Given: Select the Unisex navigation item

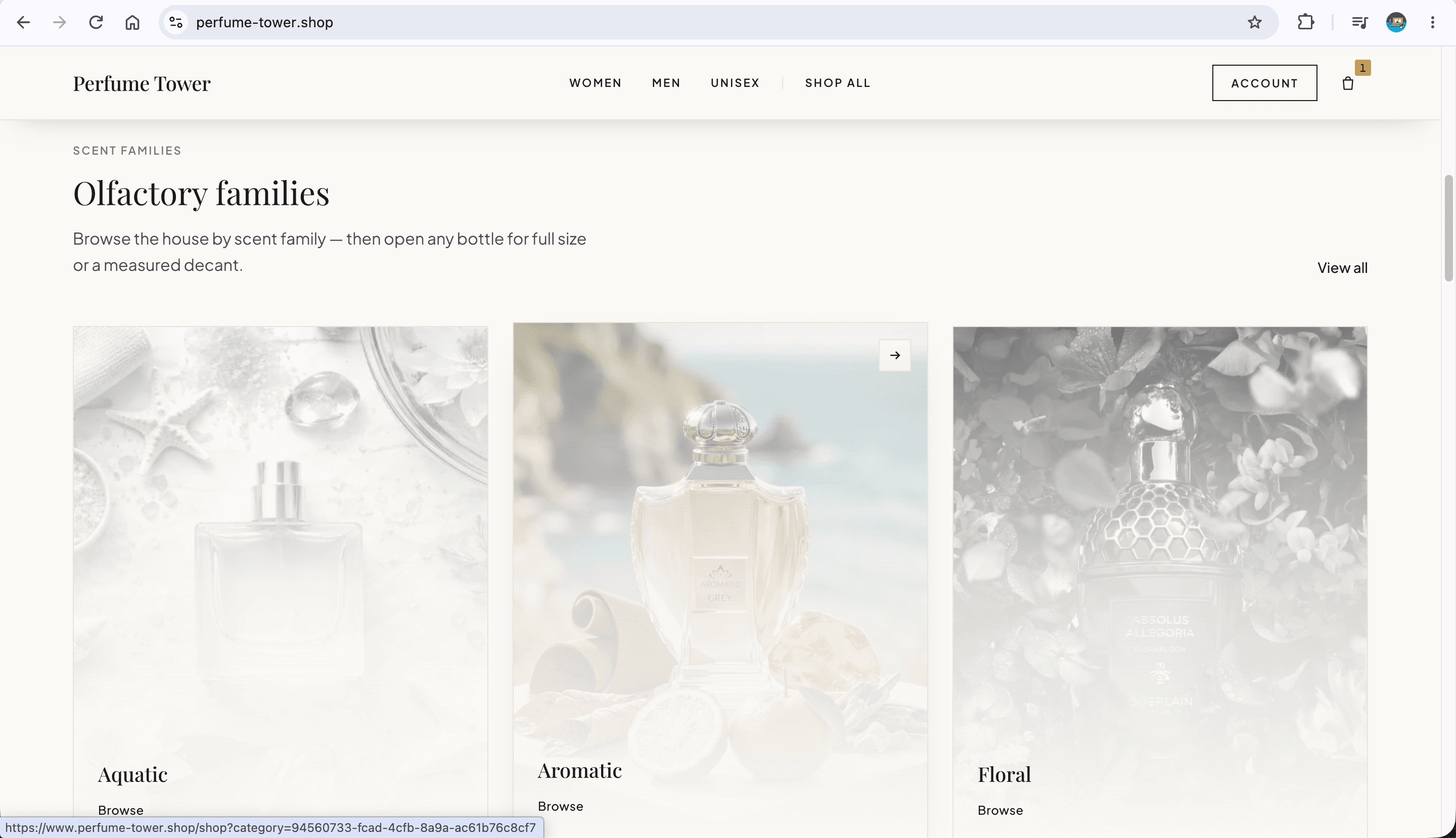Looking at the screenshot, I should [735, 83].
